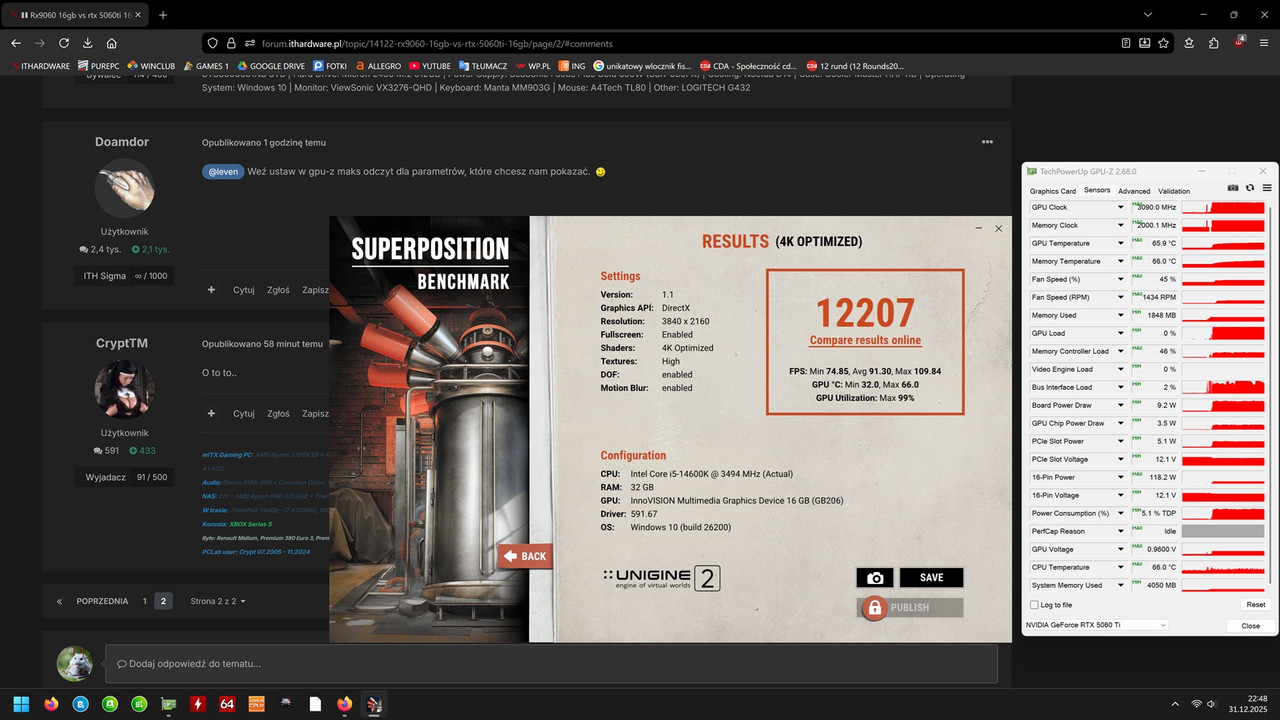Screen dimensions: 1280x720
Task: Click the camera screenshot icon in Superposition results
Action: click(875, 578)
